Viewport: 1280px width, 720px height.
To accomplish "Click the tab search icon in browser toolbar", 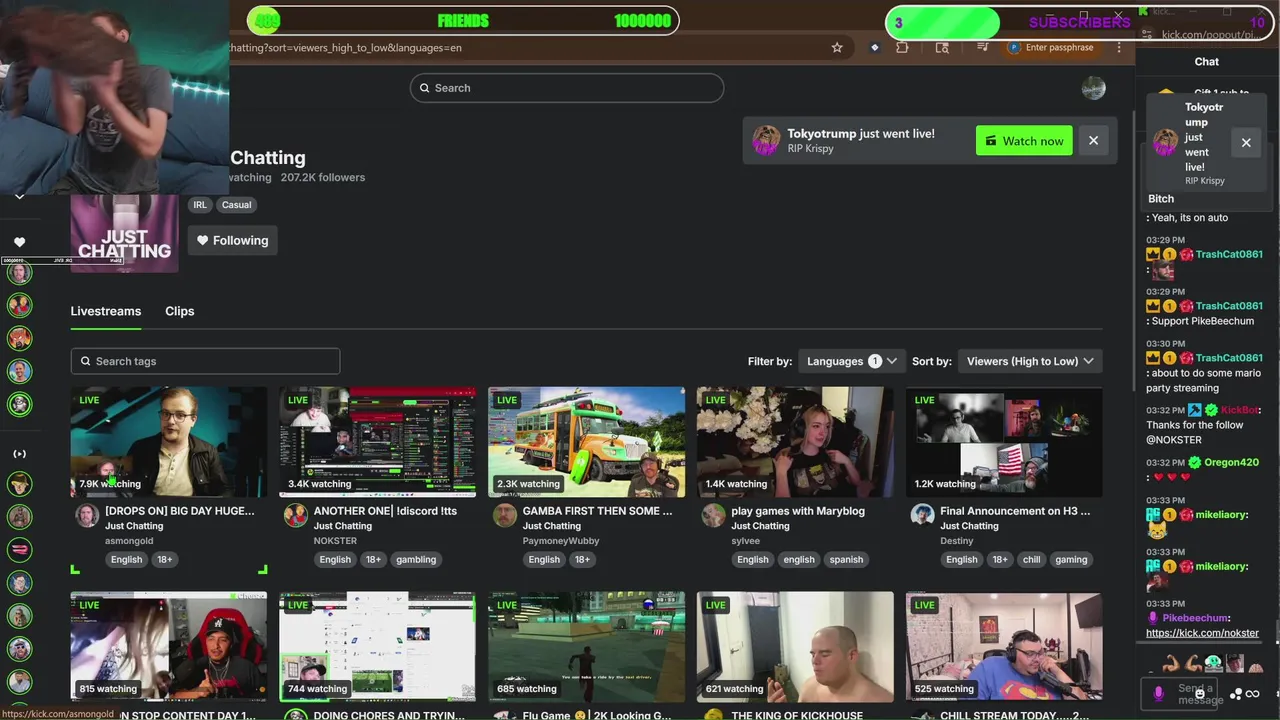I will 942,47.
